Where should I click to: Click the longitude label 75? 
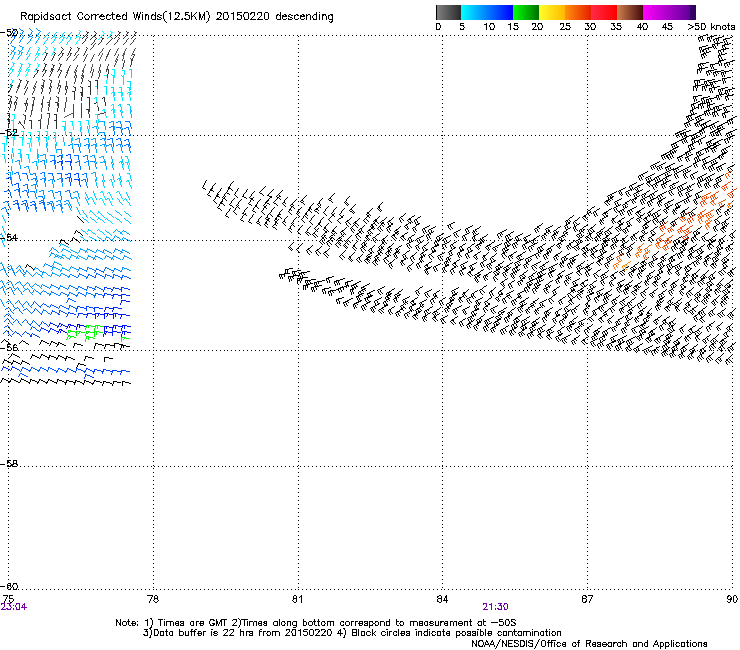[x=8, y=599]
